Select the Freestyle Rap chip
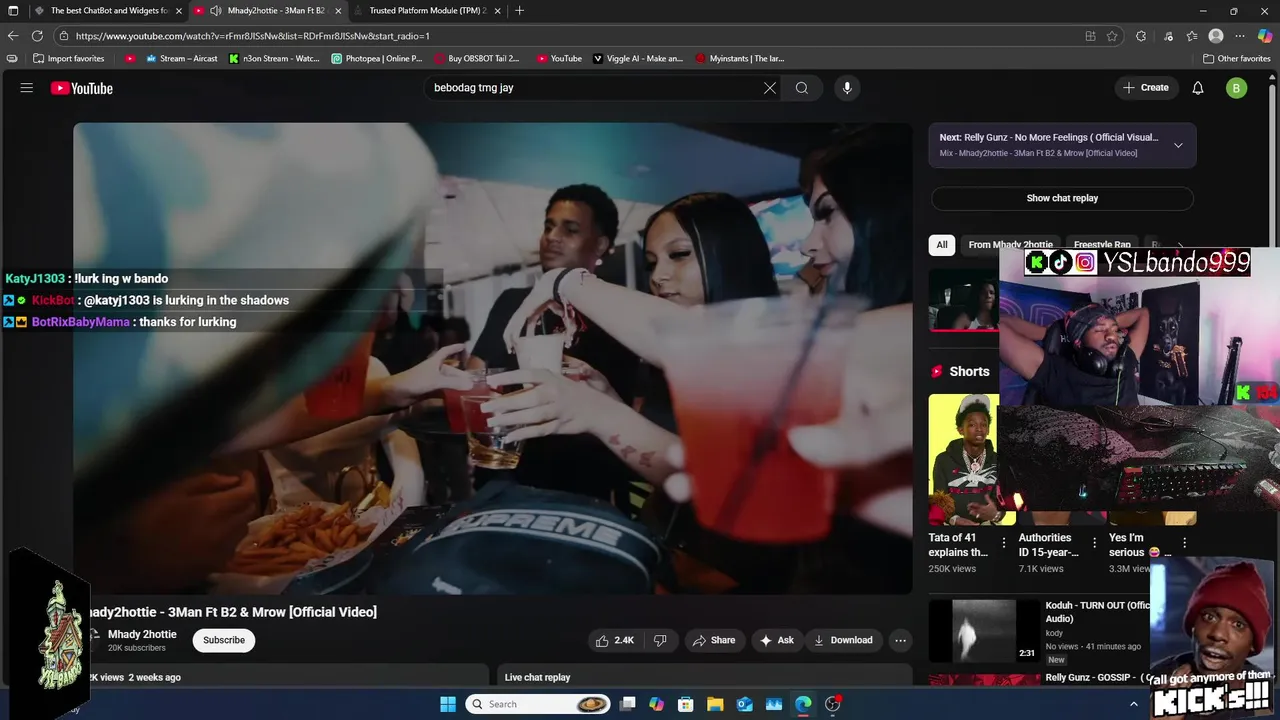This screenshot has width=1280, height=720. 1102,244
